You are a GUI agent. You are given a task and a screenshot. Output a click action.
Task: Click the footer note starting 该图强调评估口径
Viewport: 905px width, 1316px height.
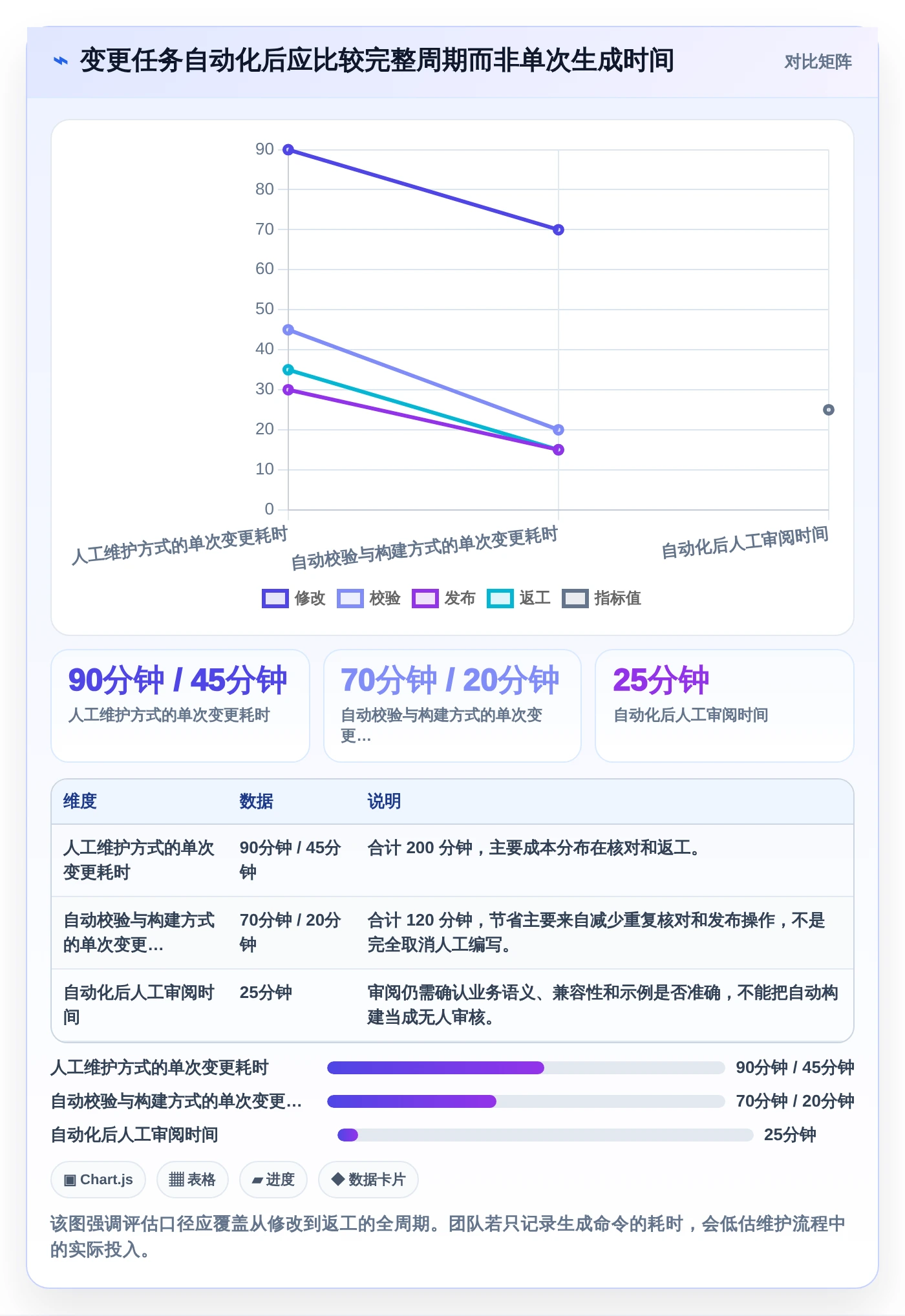(448, 1236)
